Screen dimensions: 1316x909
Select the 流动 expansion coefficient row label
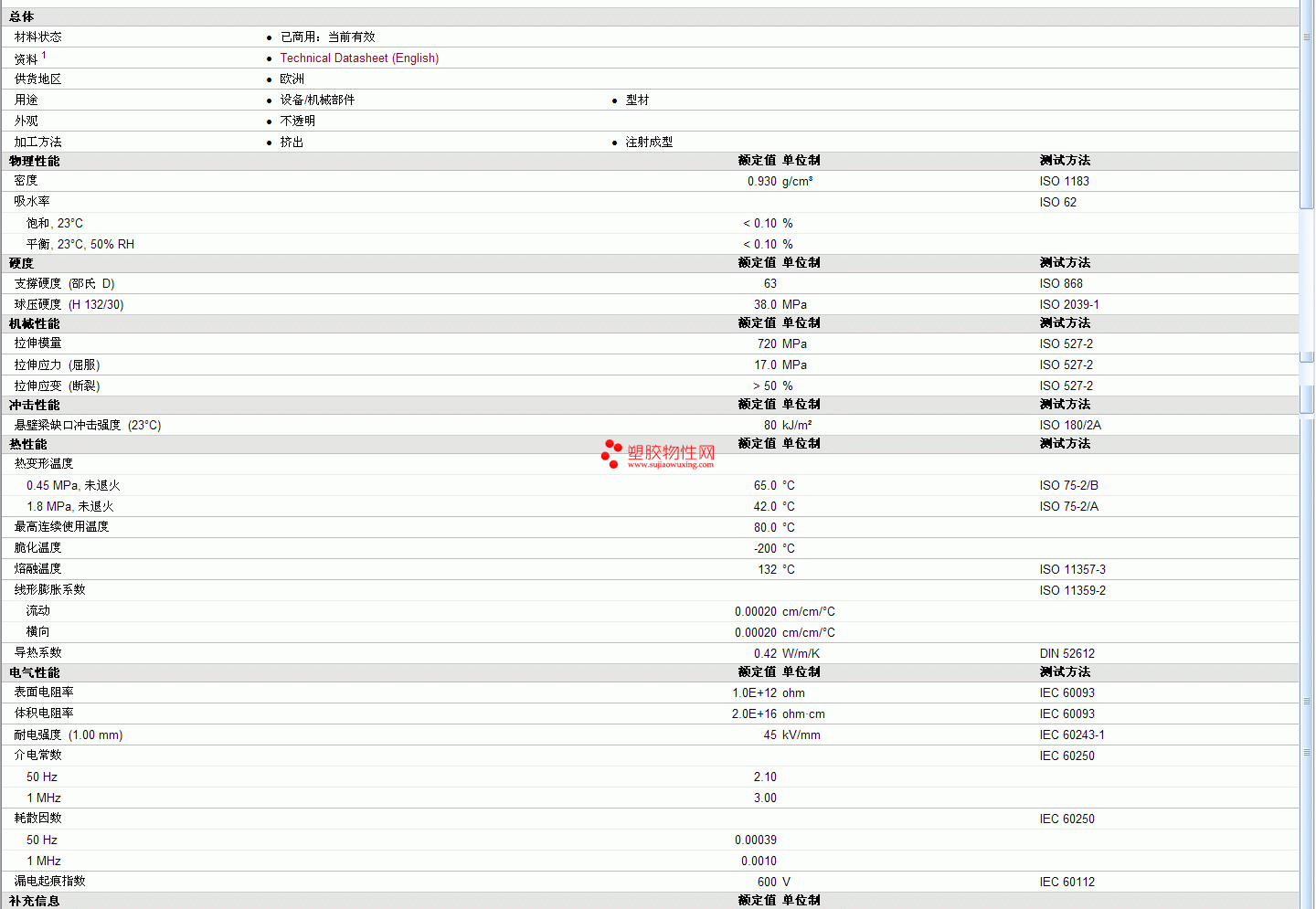38,610
